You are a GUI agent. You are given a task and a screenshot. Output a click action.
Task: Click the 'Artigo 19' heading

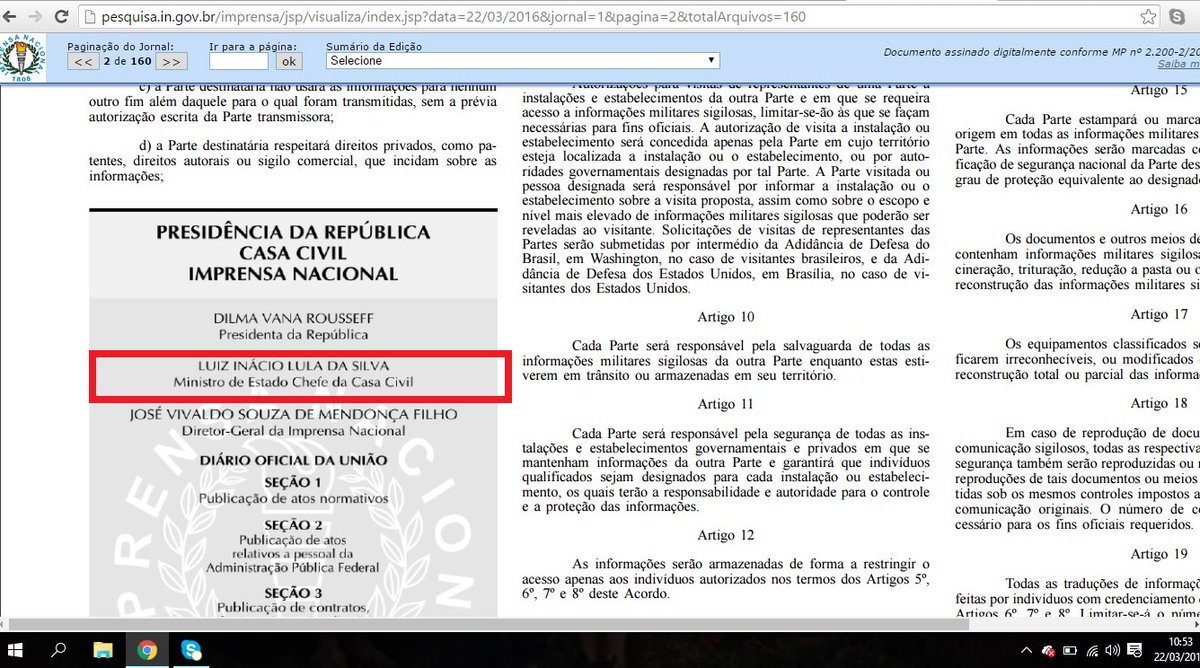tap(1159, 554)
